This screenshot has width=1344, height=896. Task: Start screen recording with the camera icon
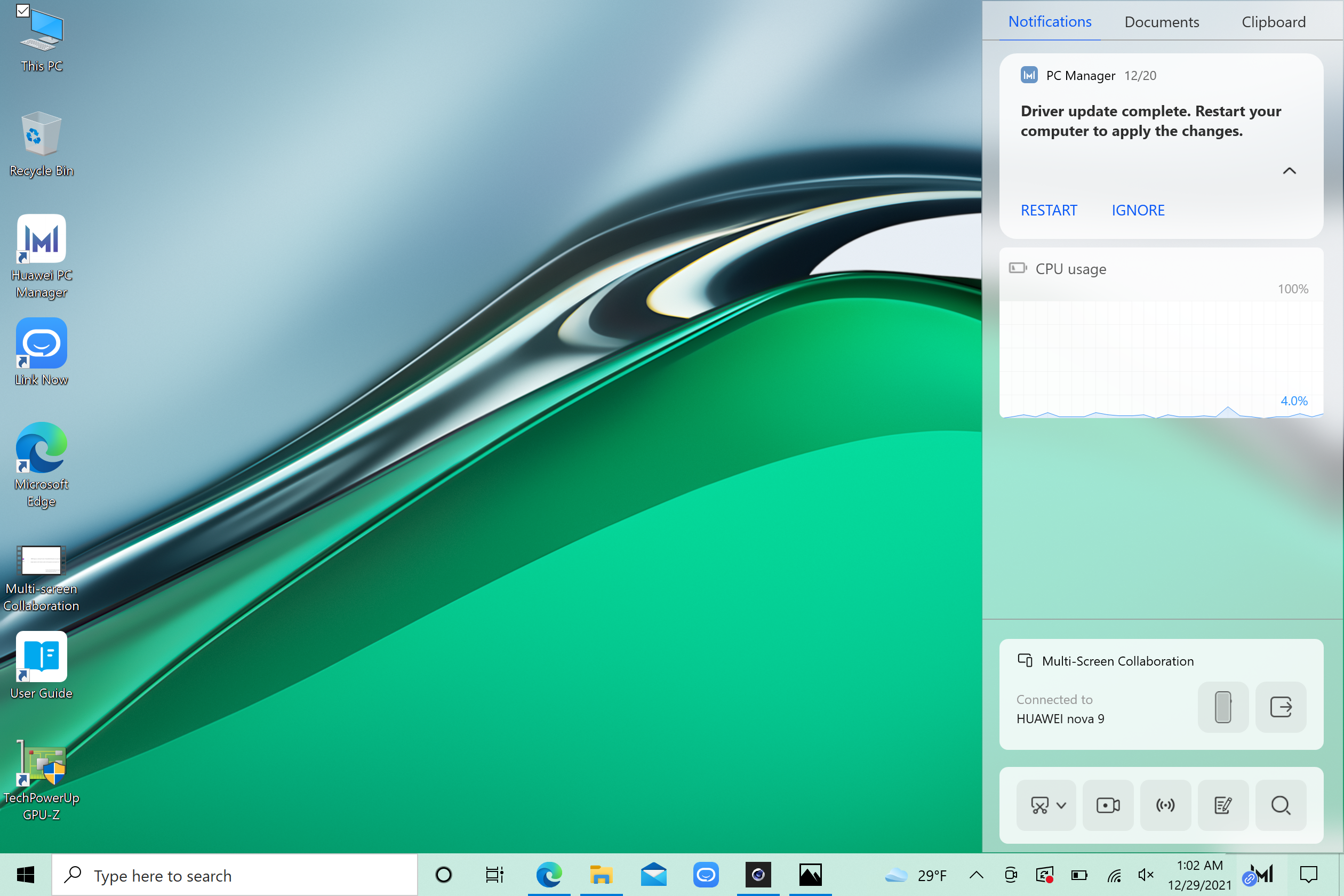(1107, 805)
